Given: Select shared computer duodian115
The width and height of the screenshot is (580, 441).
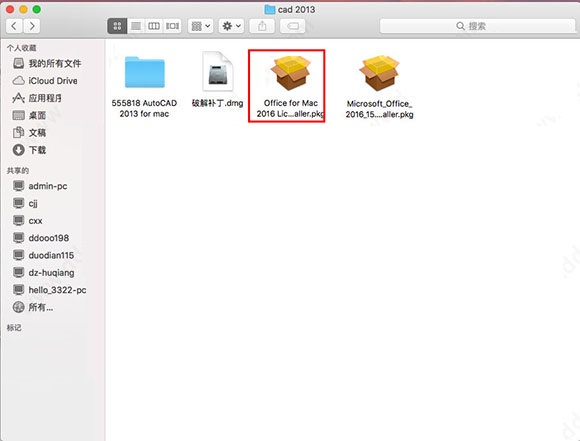Looking at the screenshot, I should pyautogui.click(x=43, y=255).
